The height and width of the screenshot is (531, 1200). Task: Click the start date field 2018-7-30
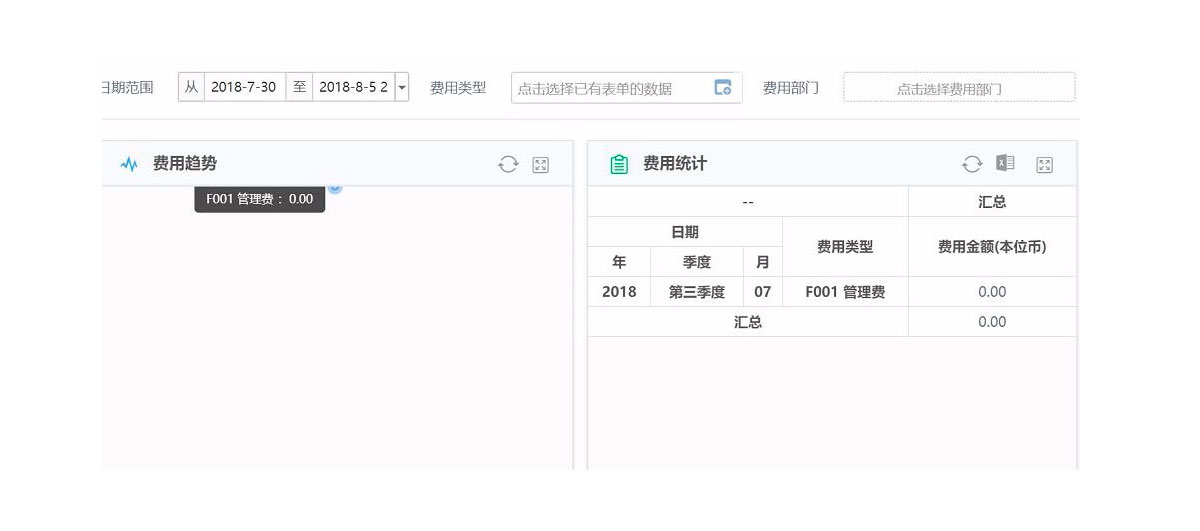244,87
